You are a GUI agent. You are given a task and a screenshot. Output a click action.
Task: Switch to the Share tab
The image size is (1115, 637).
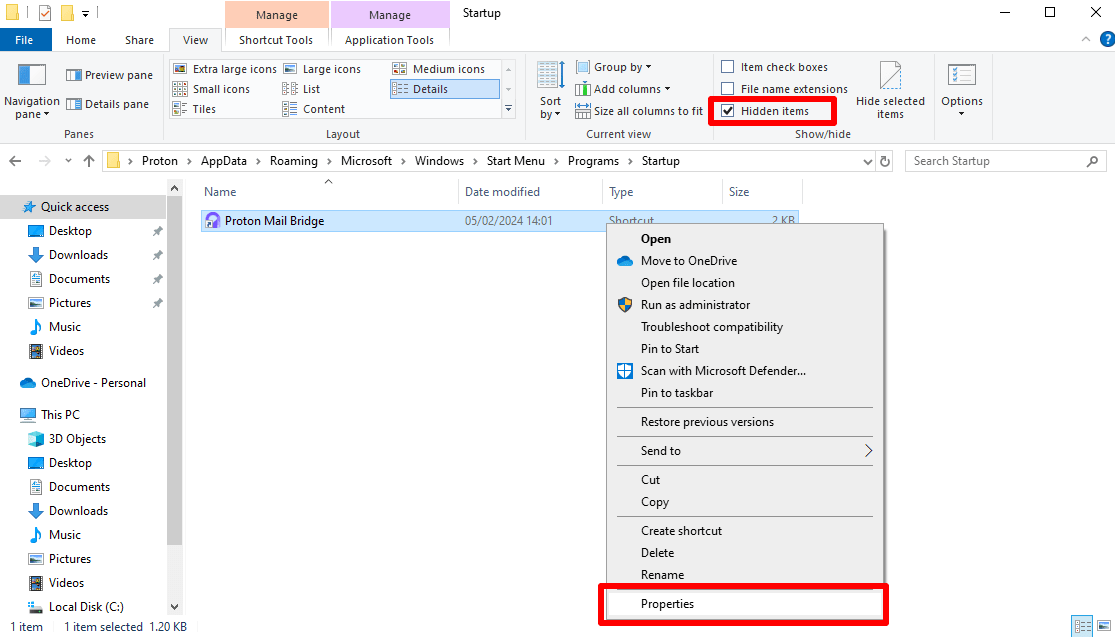139,40
